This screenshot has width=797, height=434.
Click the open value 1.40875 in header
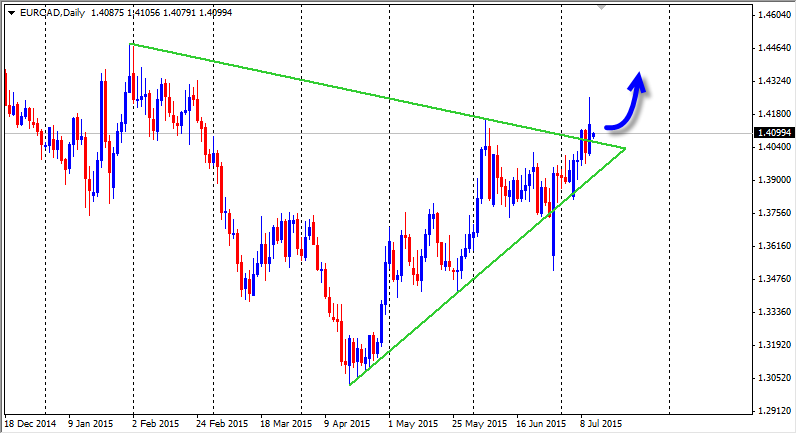(107, 13)
